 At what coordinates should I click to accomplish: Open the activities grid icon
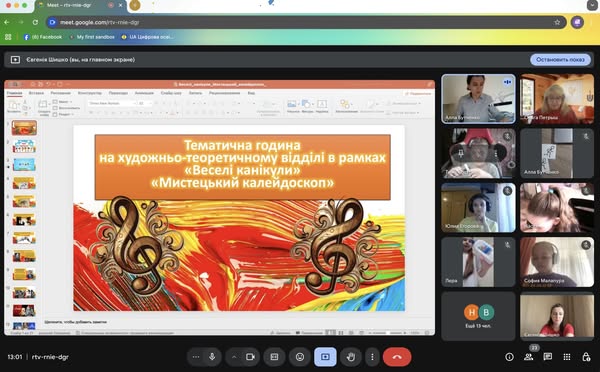[567, 357]
